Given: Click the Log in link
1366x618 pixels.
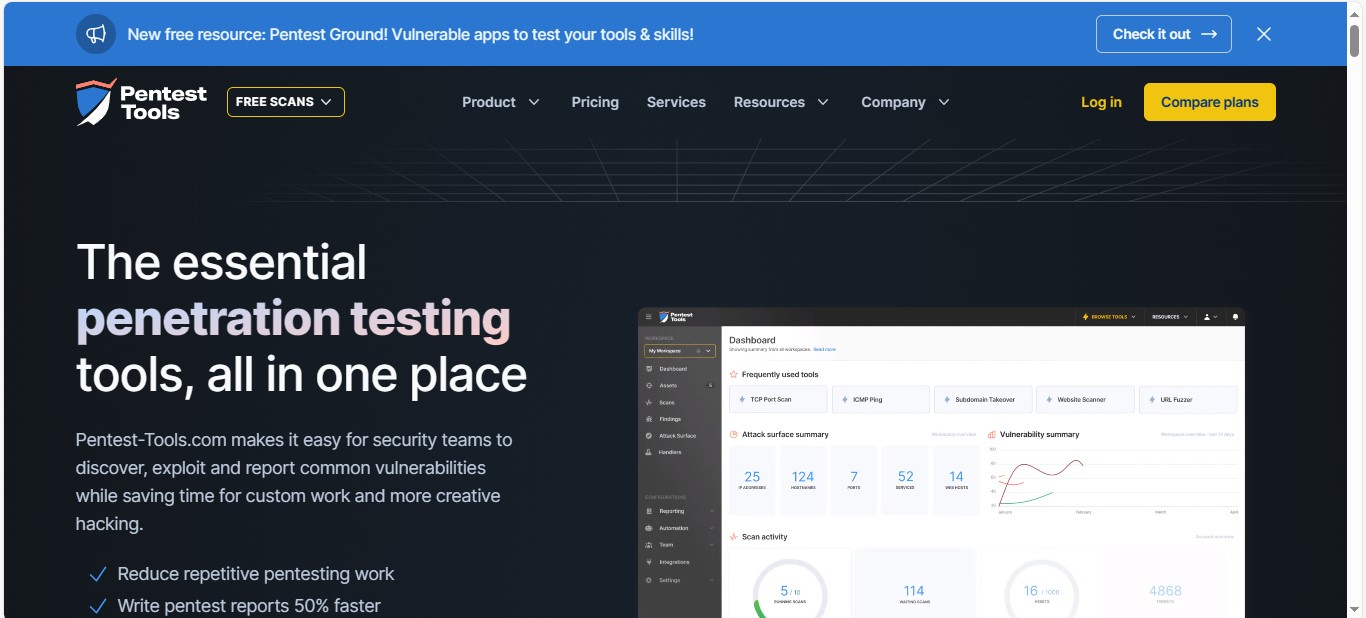Looking at the screenshot, I should 1101,102.
